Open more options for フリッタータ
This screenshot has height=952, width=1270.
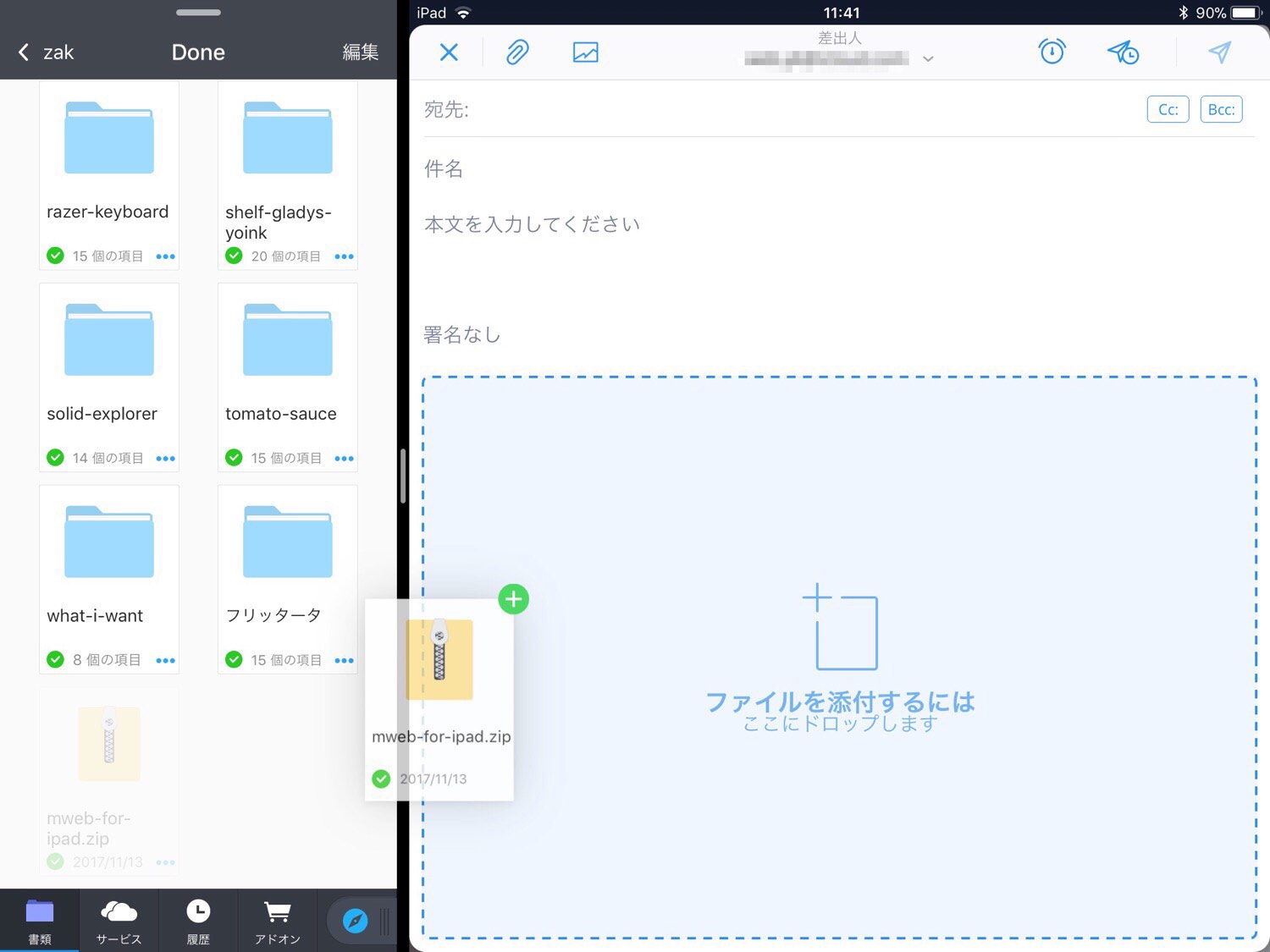coord(345,661)
